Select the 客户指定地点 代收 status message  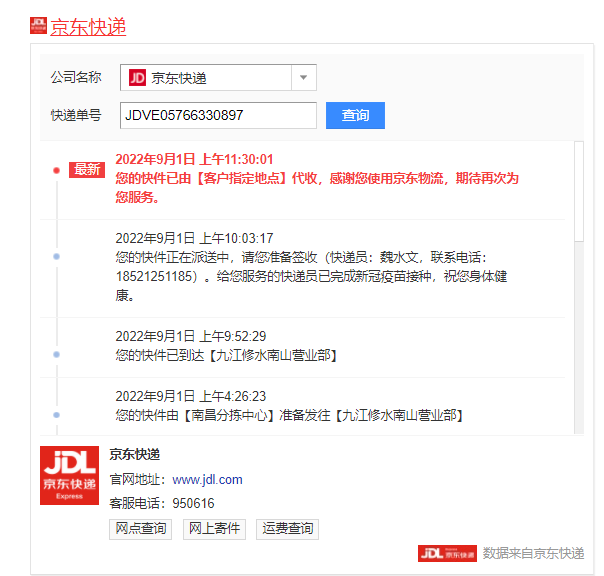(x=317, y=188)
